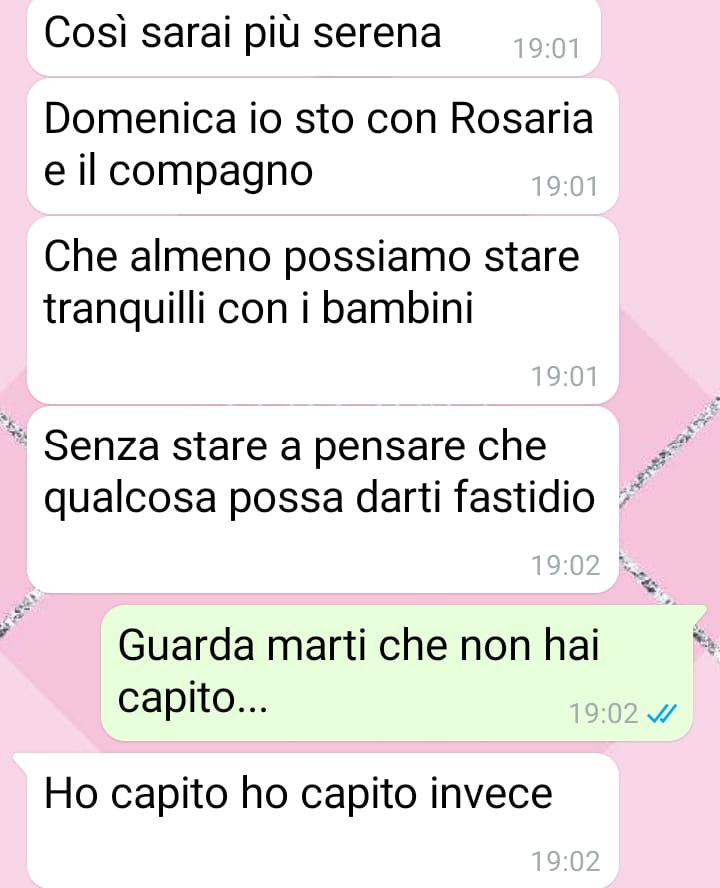Image resolution: width=720 pixels, height=888 pixels.
Task: Click the 19:02 timestamp under 'capito invece'
Action: [565, 861]
